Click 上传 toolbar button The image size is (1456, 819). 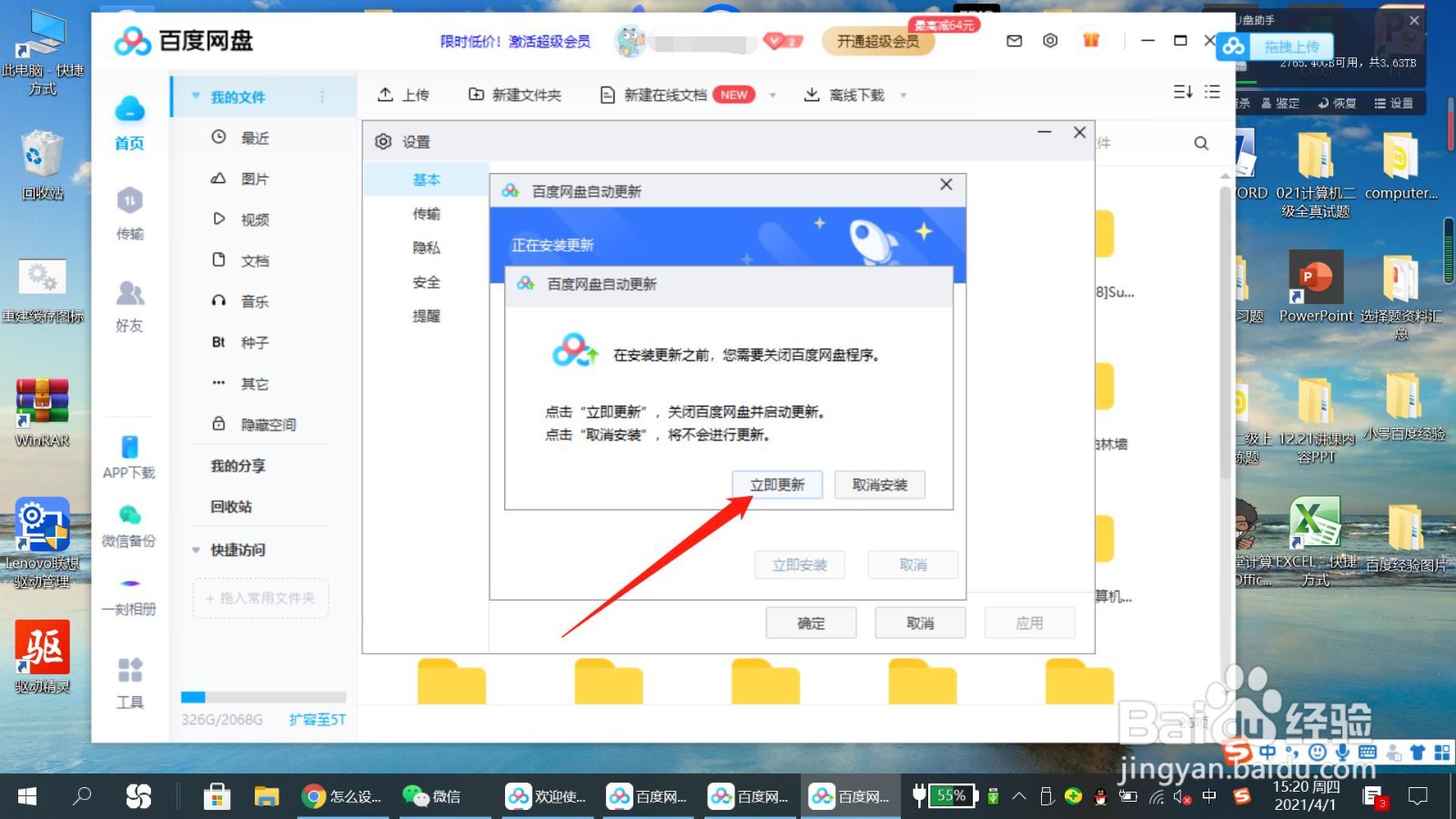403,95
